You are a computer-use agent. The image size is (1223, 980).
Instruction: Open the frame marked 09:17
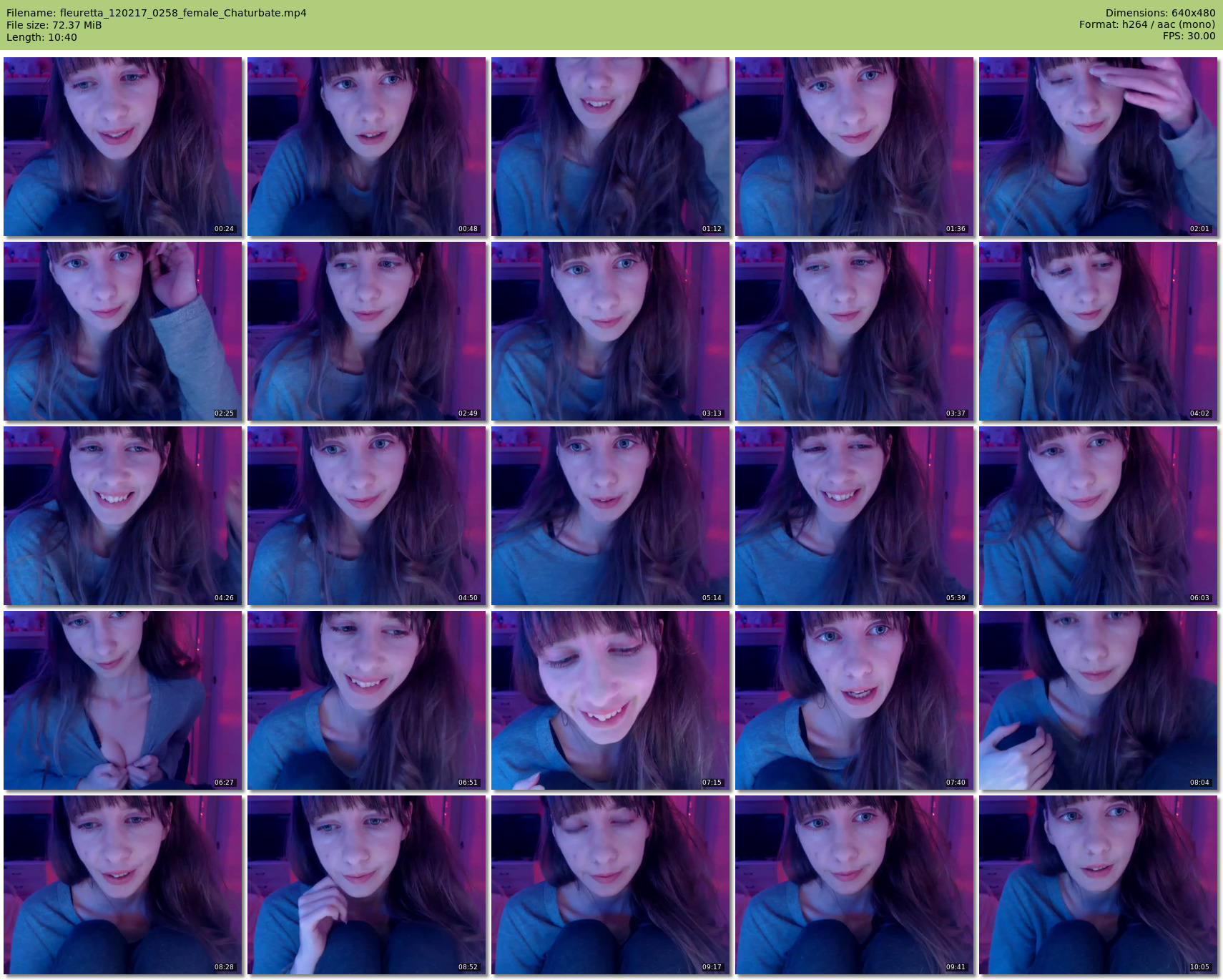click(611, 885)
